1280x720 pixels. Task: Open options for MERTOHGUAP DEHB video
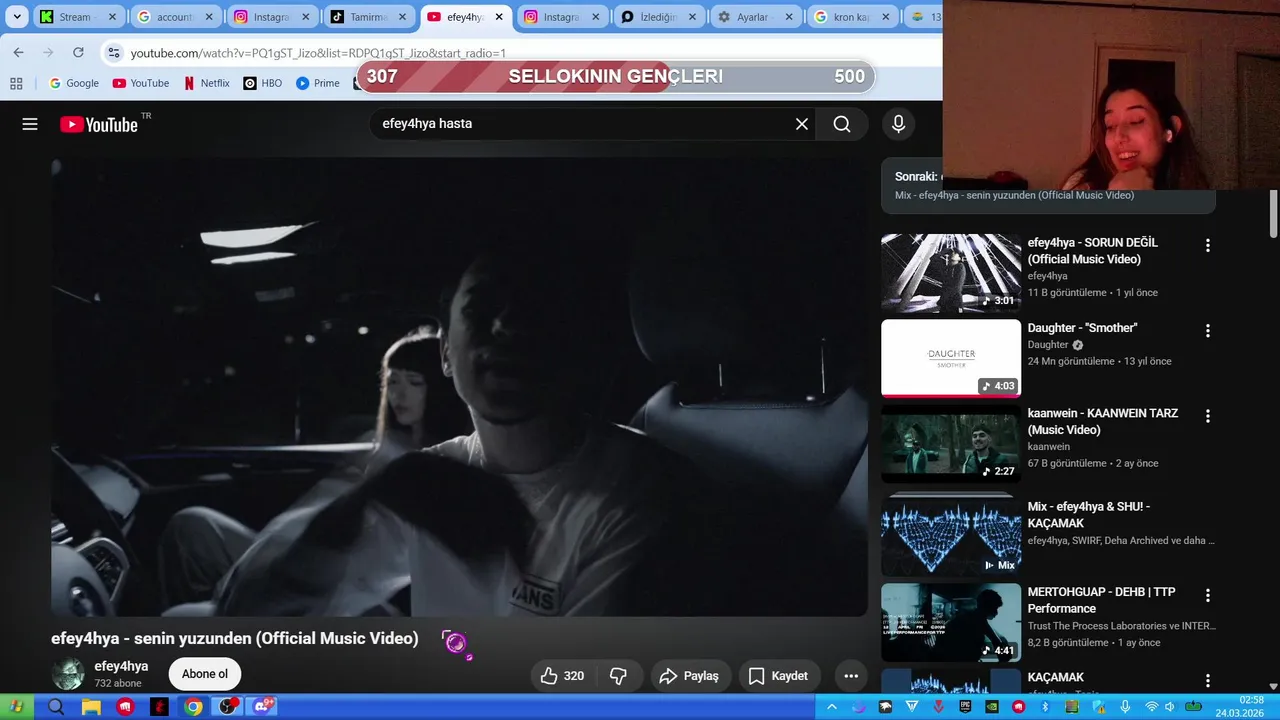click(1207, 595)
